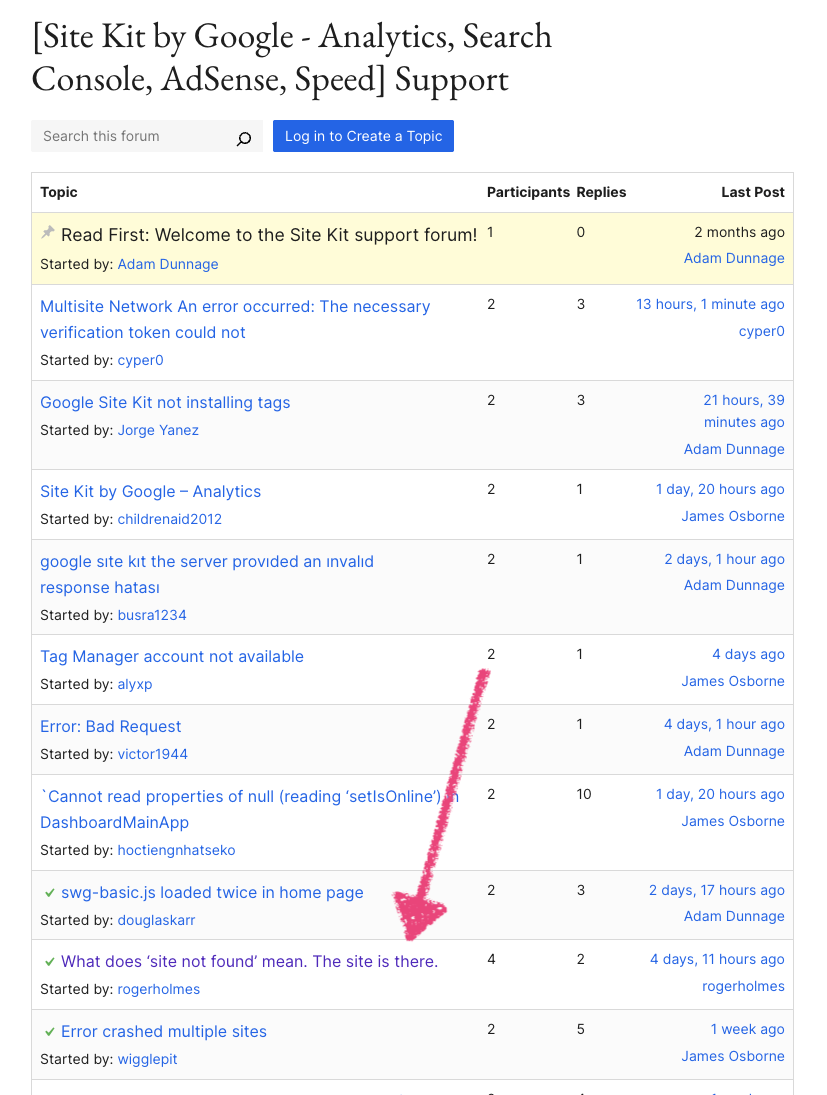Click the search magnifier icon

(x=243, y=138)
